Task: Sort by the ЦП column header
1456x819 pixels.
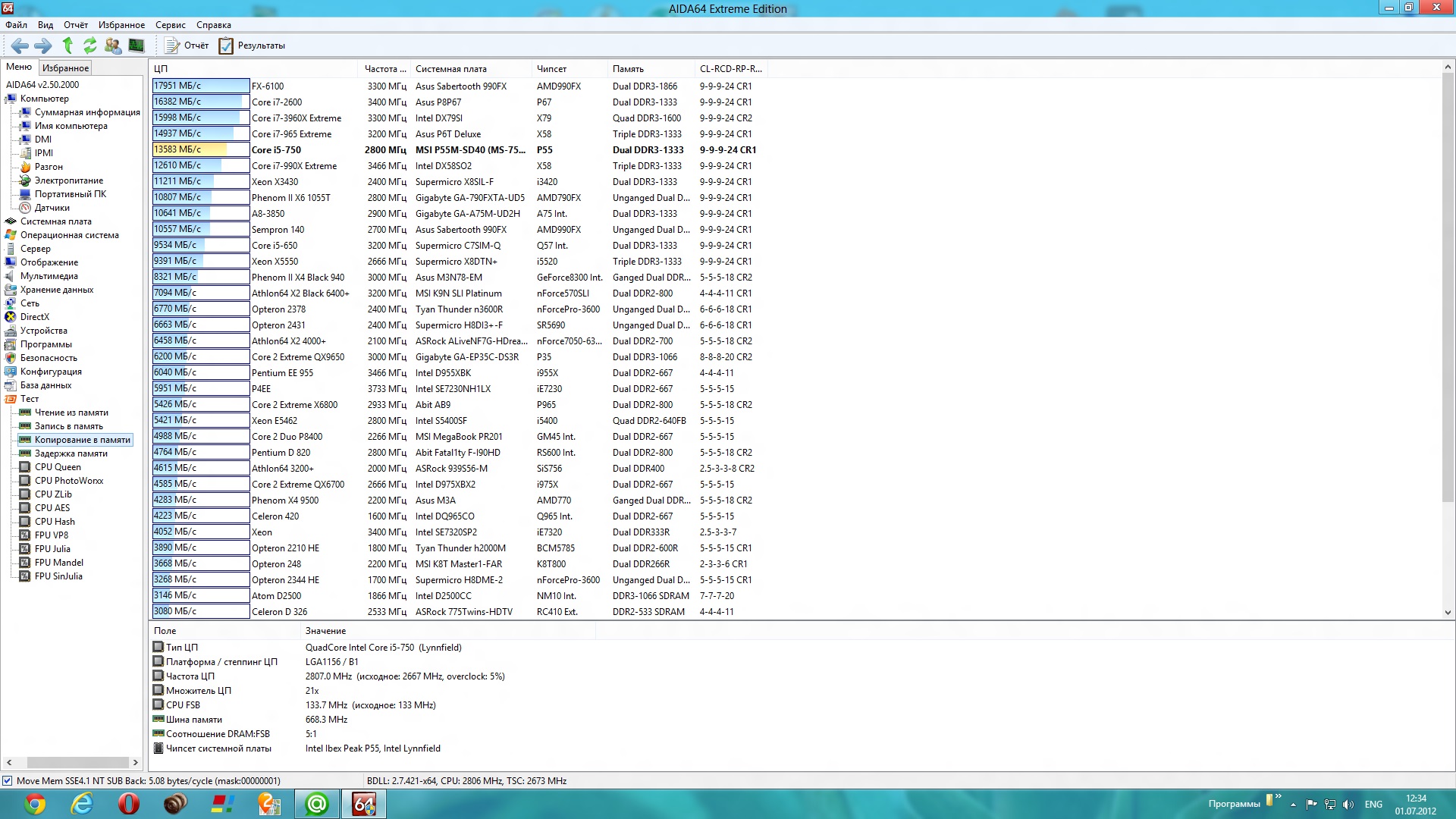Action: [x=254, y=68]
